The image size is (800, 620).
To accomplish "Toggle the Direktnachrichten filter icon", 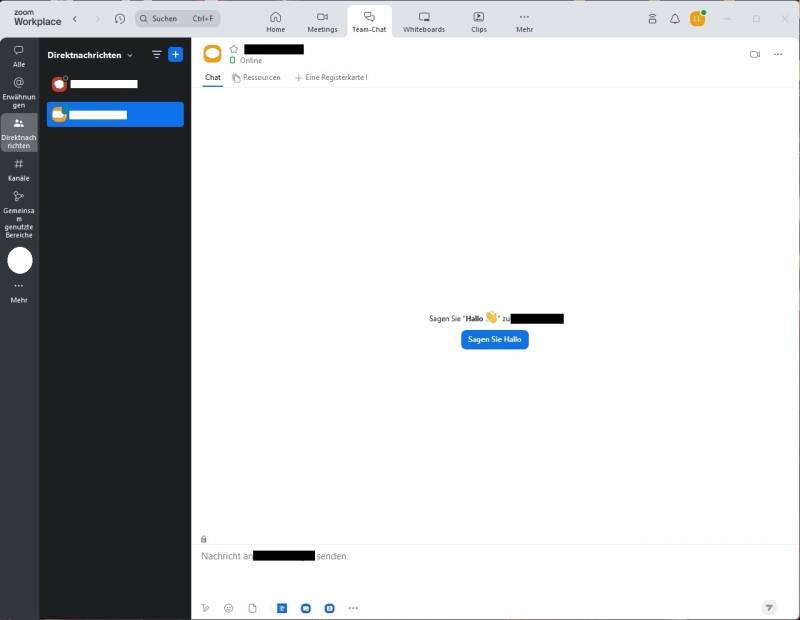I will [x=157, y=54].
